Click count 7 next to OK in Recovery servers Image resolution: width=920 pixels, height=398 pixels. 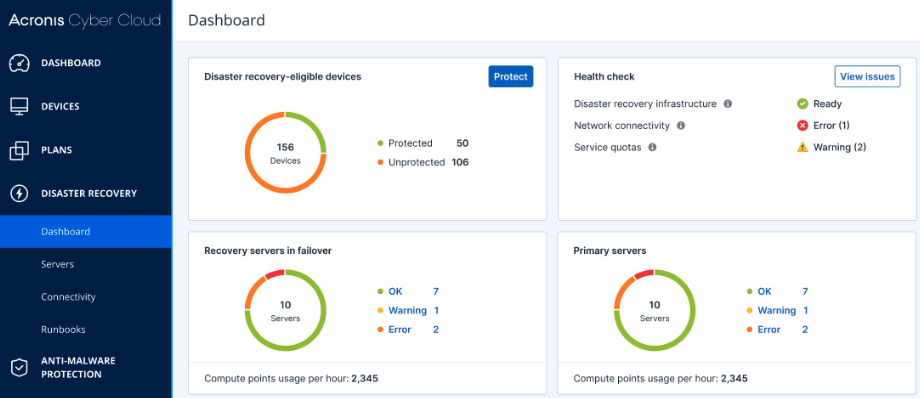[436, 291]
